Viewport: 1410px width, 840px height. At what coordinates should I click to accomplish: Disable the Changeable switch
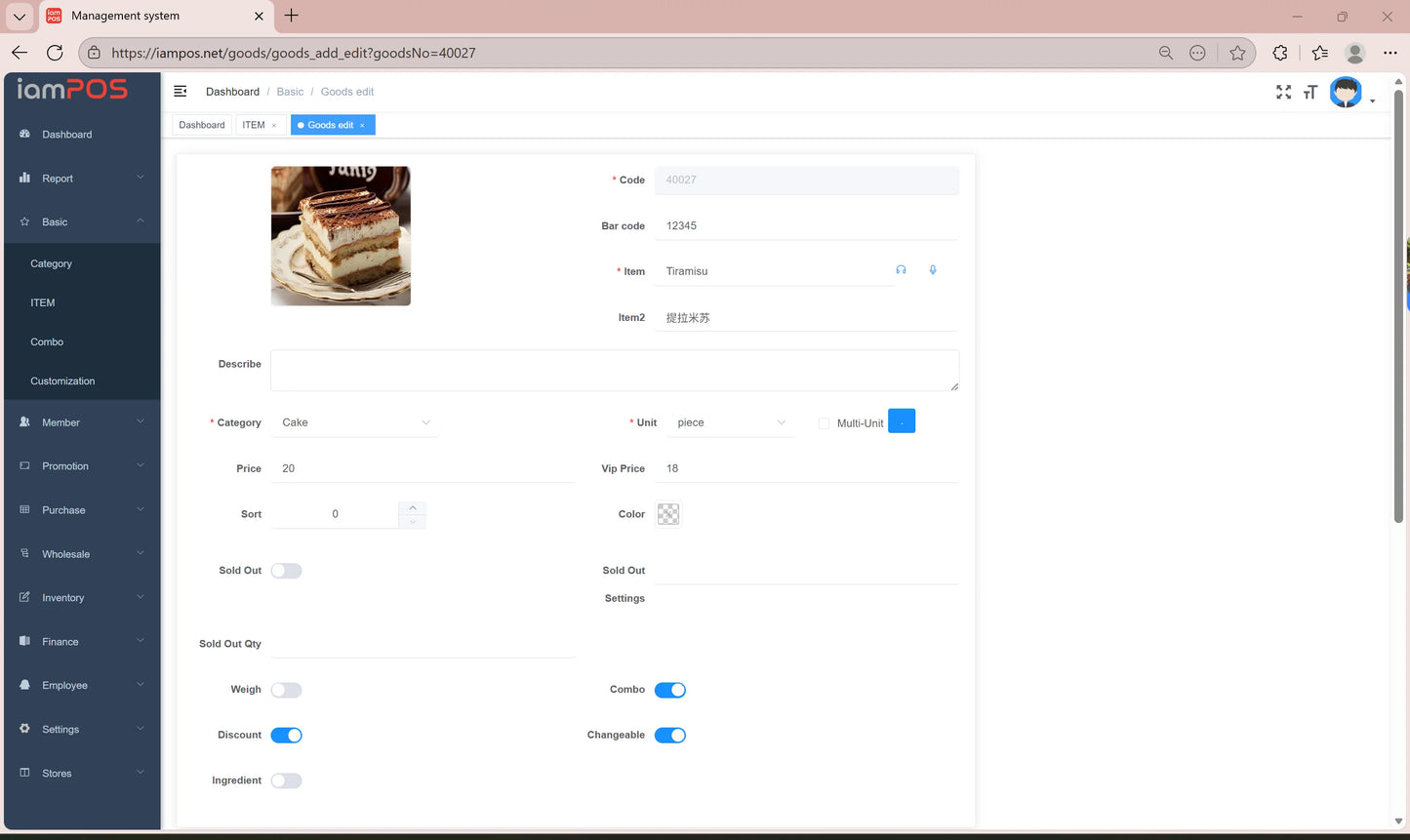(x=670, y=736)
